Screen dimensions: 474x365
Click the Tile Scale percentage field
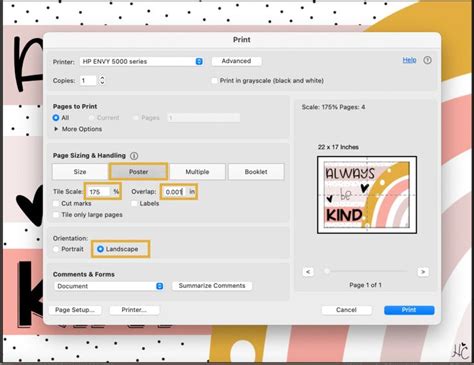point(98,192)
